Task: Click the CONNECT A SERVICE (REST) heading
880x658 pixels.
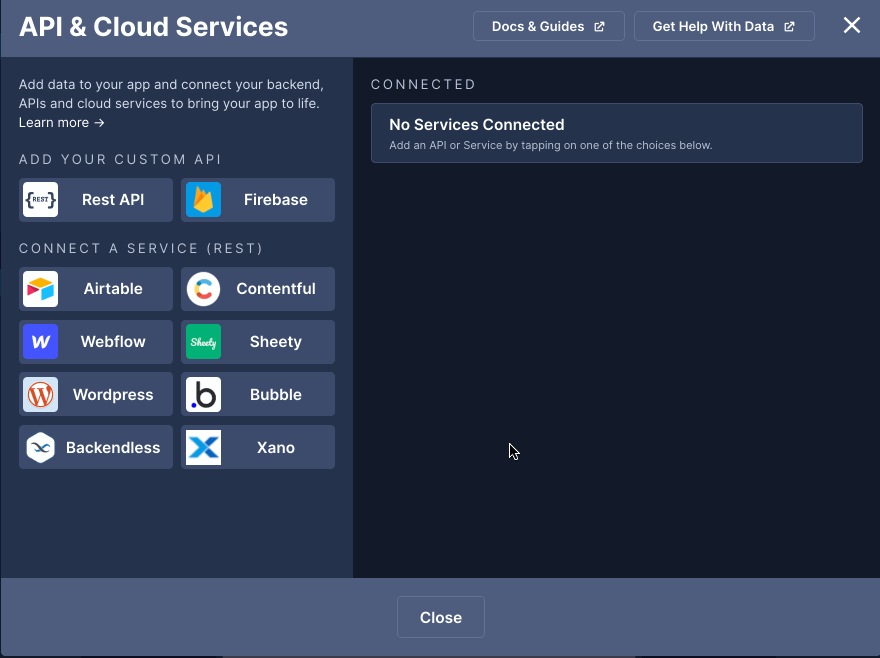Action: tap(141, 249)
